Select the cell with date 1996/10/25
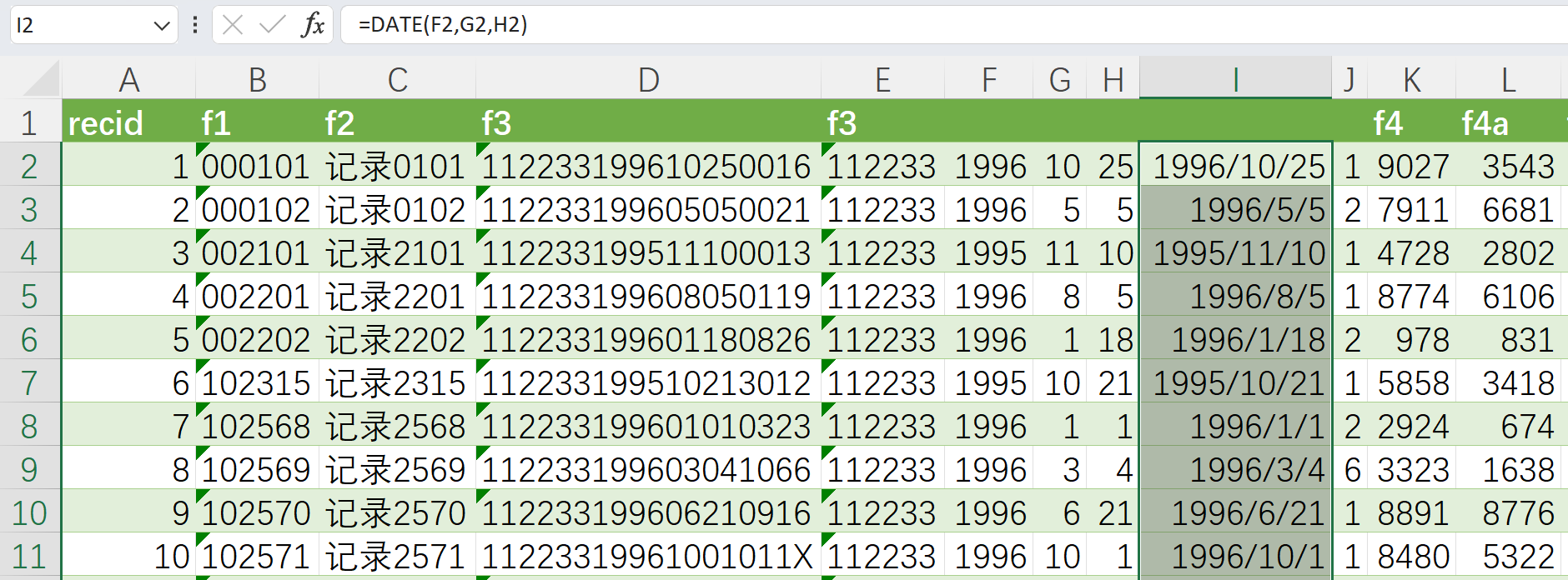Viewport: 1568px width, 580px height. (1236, 167)
